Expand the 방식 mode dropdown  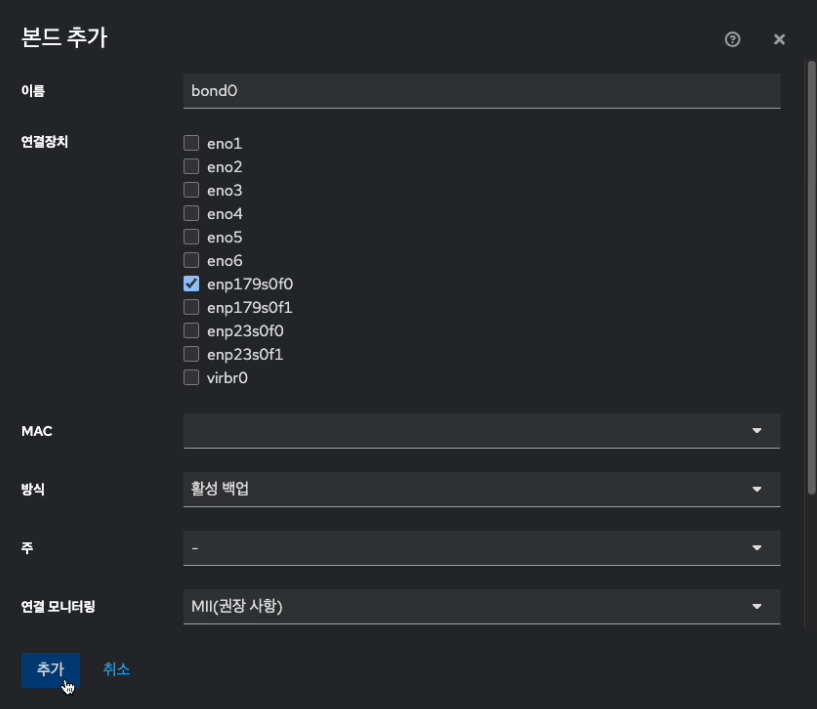pyautogui.click(x=481, y=489)
